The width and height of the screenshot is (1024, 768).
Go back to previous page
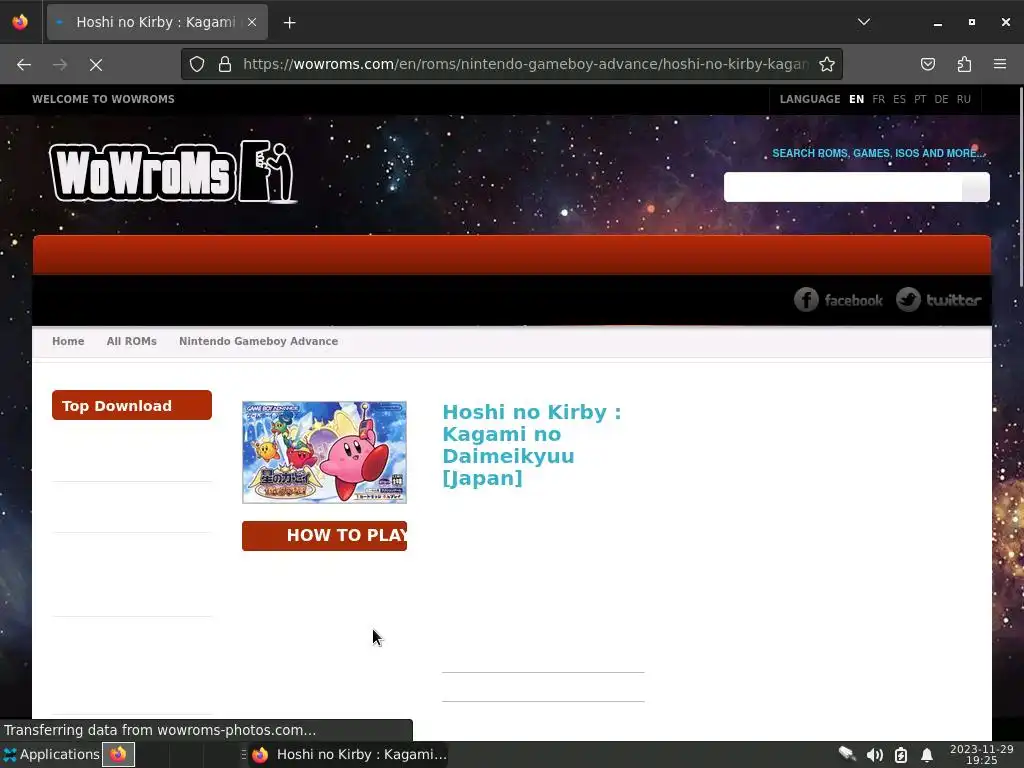tap(24, 65)
